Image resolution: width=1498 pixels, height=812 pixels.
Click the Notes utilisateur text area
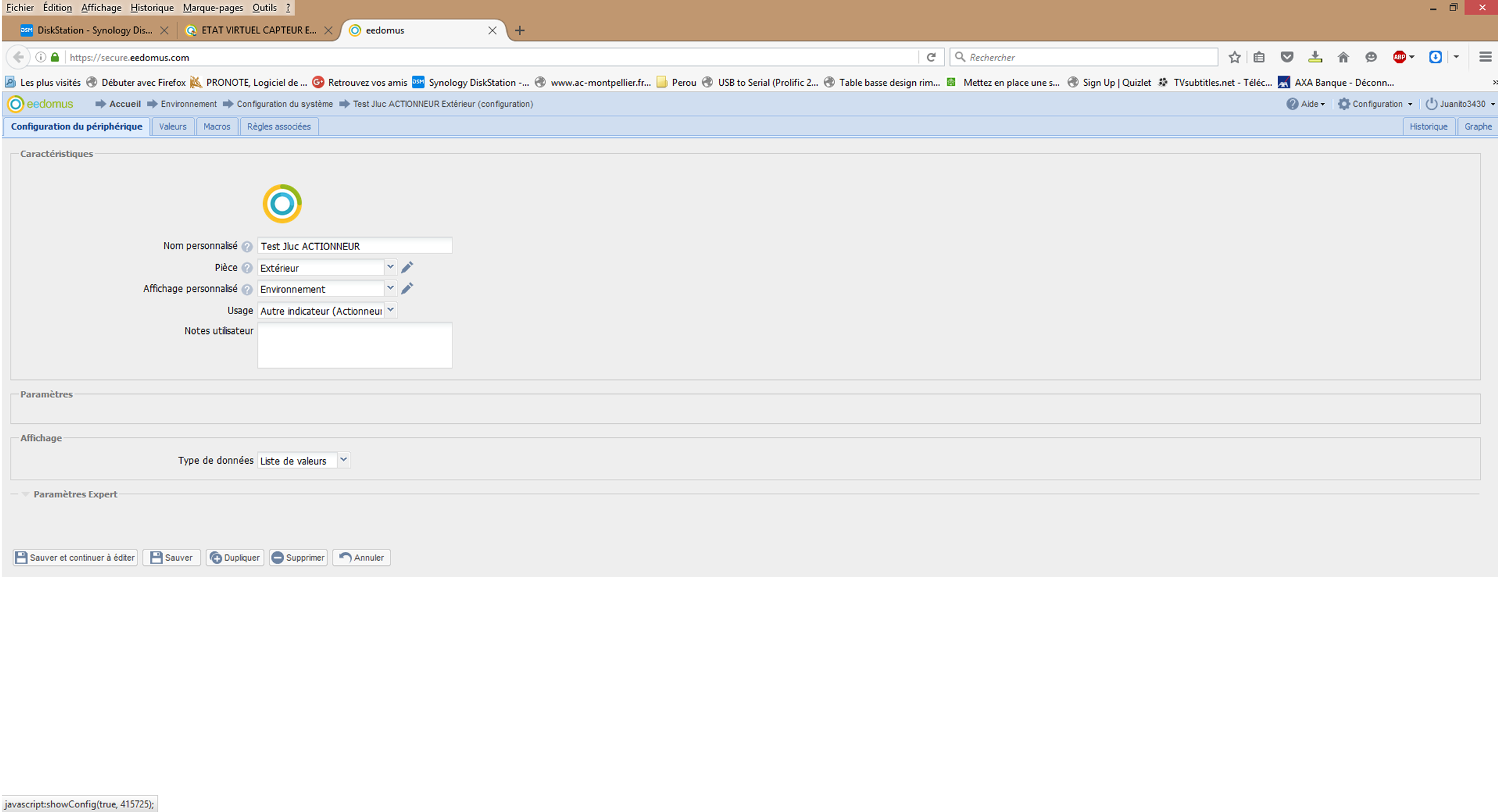[x=355, y=345]
